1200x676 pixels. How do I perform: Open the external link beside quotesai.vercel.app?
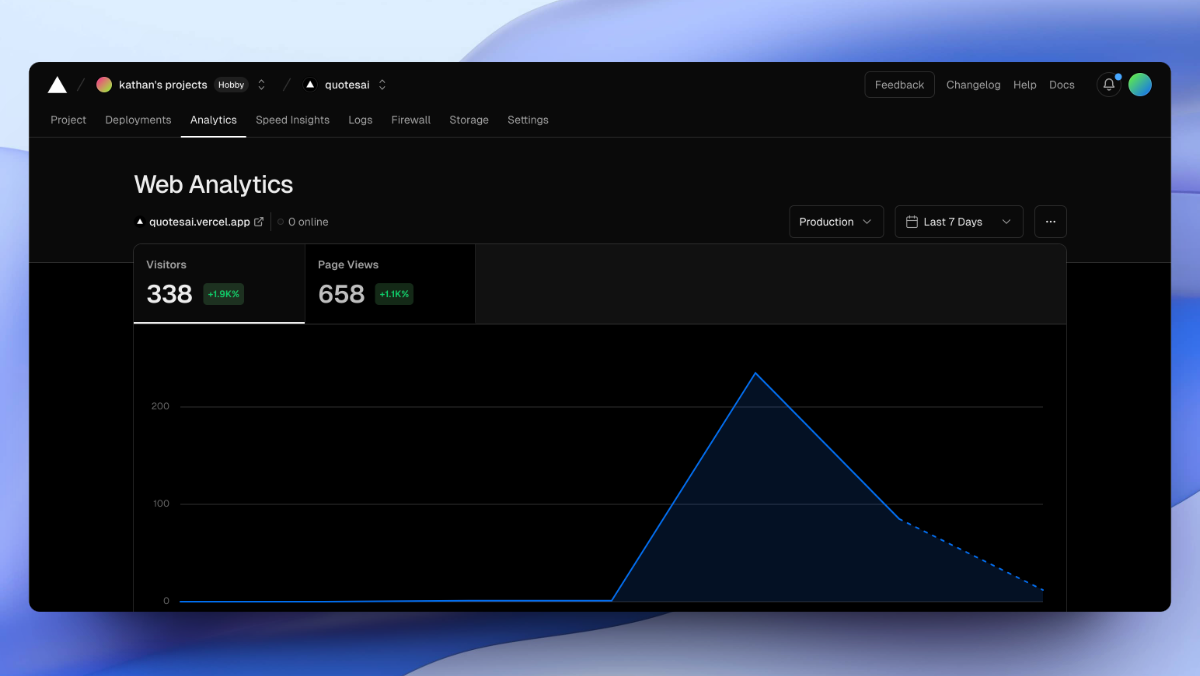260,221
